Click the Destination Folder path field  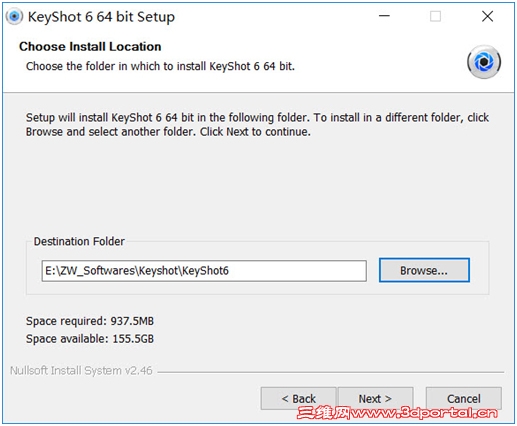[x=204, y=271]
